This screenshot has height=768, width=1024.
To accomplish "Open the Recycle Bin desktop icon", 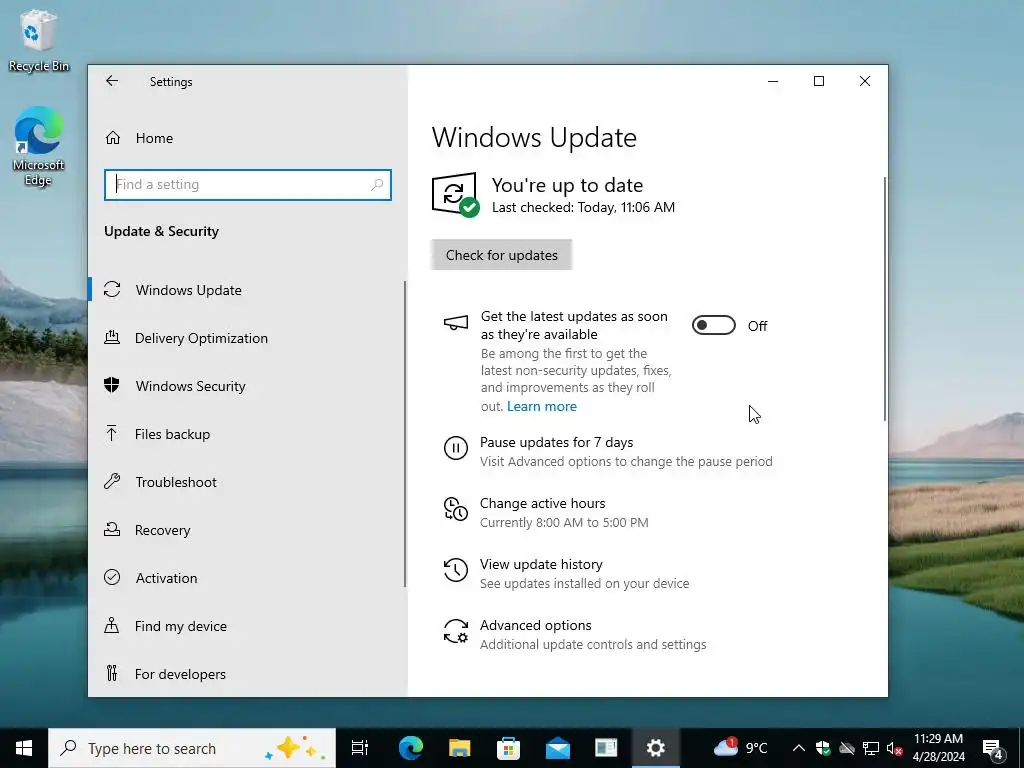I will pyautogui.click(x=39, y=40).
